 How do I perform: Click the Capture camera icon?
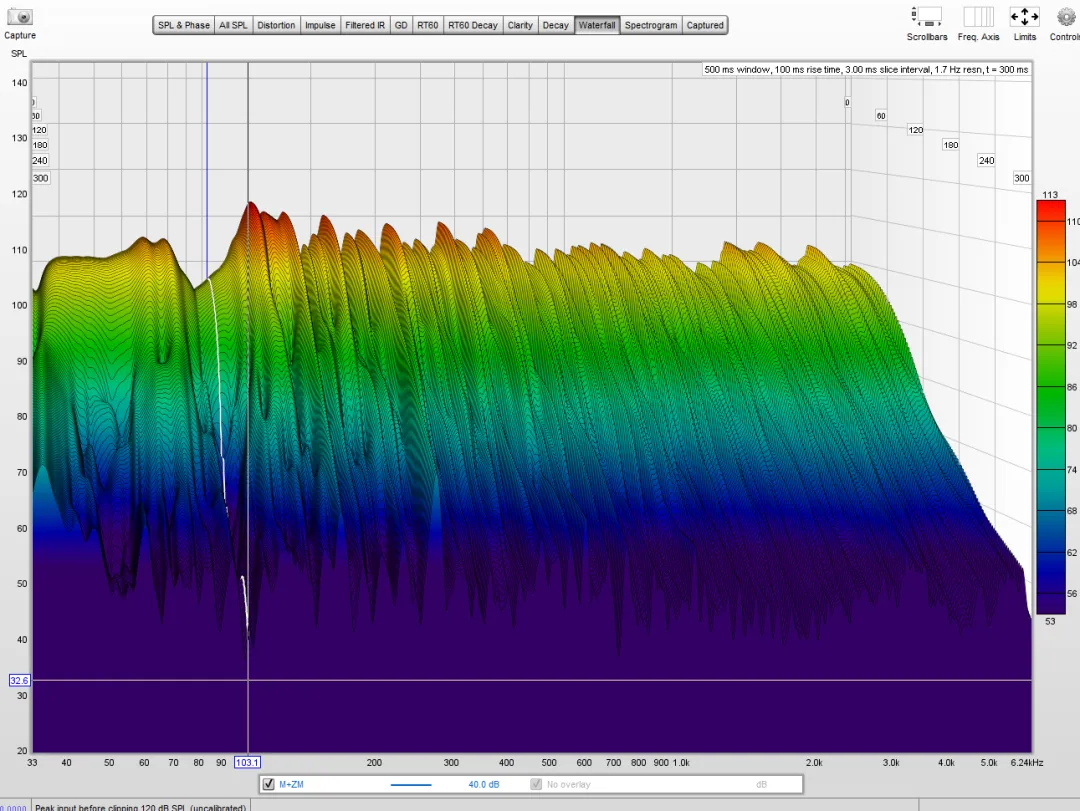20,17
